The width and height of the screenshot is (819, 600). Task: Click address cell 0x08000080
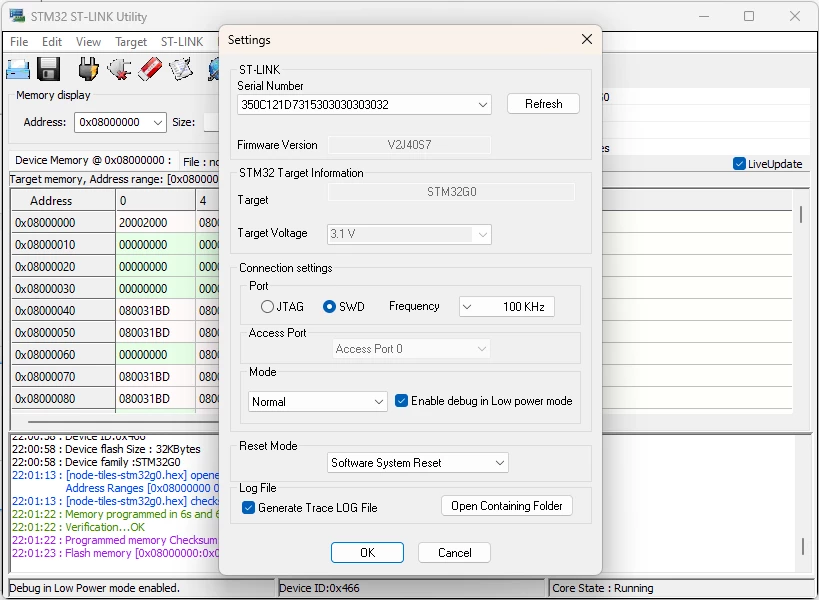[63, 398]
